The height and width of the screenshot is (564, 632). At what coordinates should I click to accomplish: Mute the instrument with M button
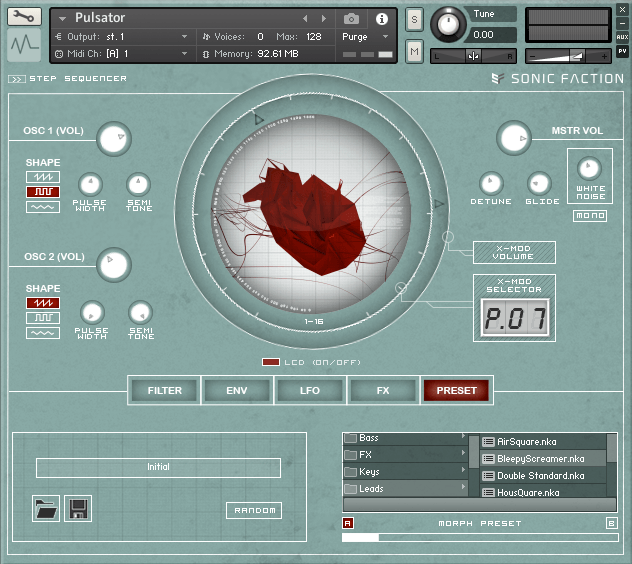click(414, 51)
